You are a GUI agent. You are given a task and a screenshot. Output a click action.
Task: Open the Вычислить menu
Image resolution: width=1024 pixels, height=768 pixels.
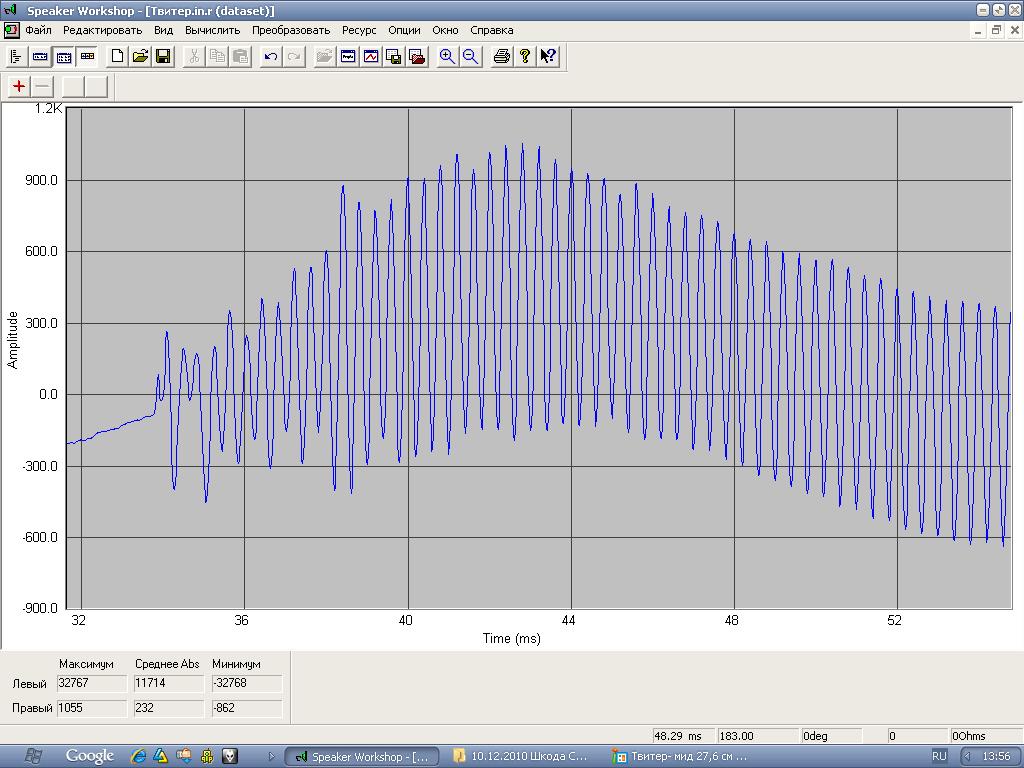(212, 30)
